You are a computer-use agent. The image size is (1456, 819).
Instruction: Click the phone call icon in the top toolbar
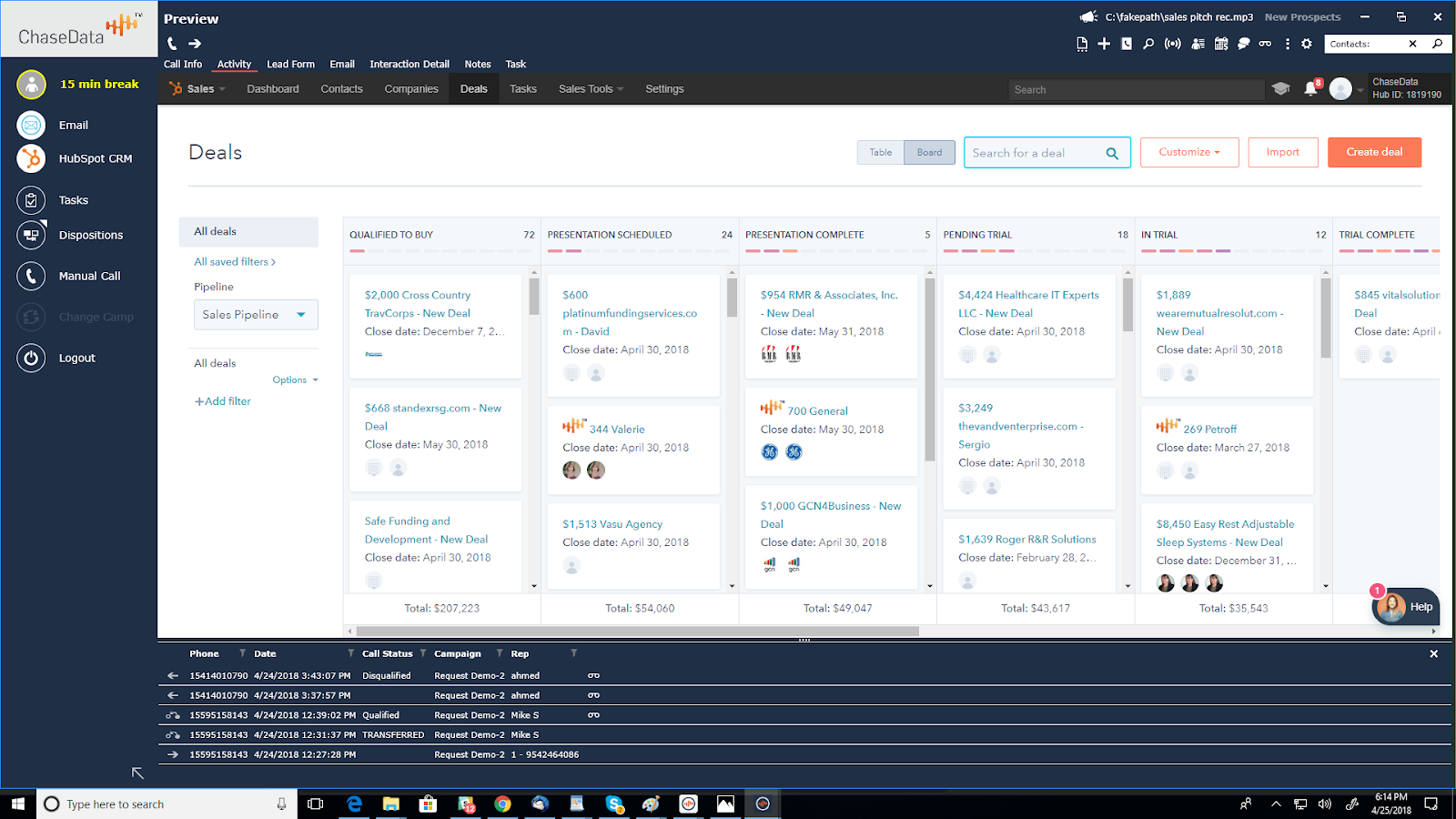click(1126, 43)
